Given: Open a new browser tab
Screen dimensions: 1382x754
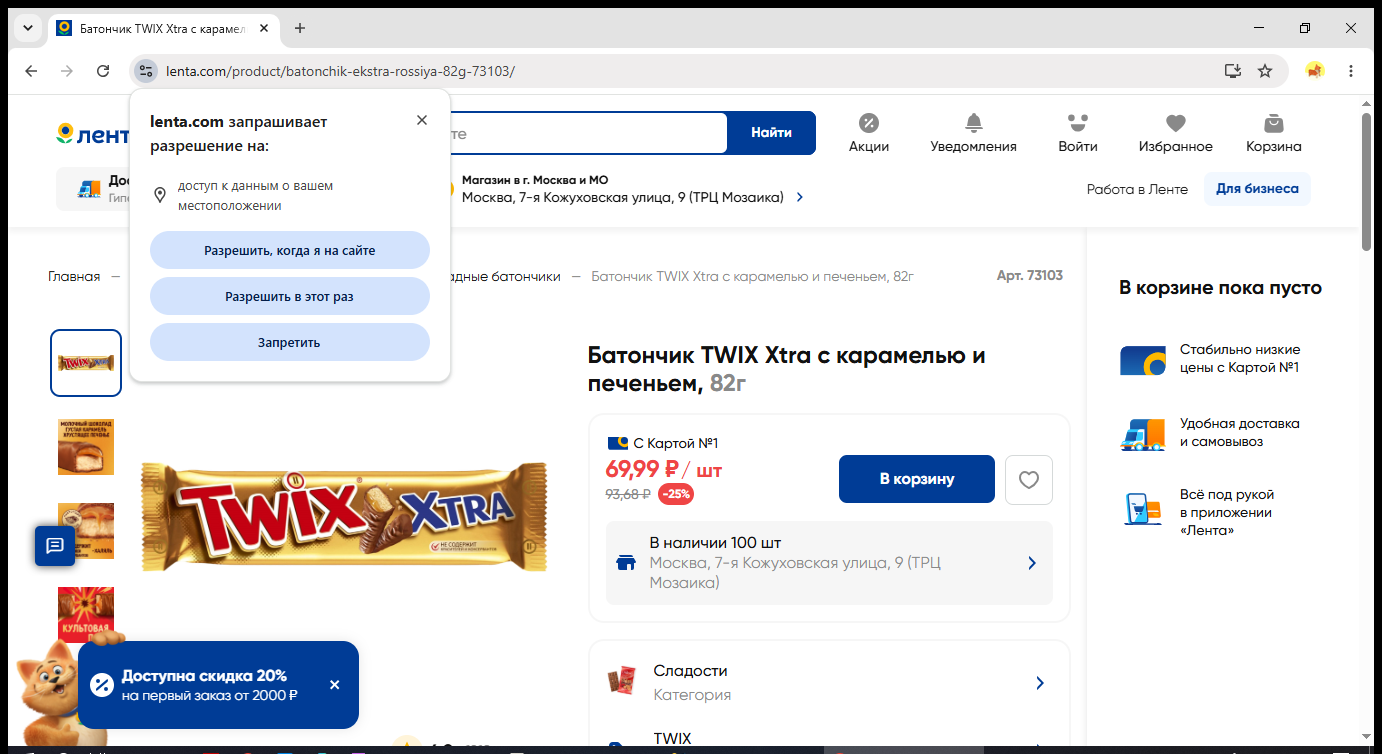Looking at the screenshot, I should [300, 28].
